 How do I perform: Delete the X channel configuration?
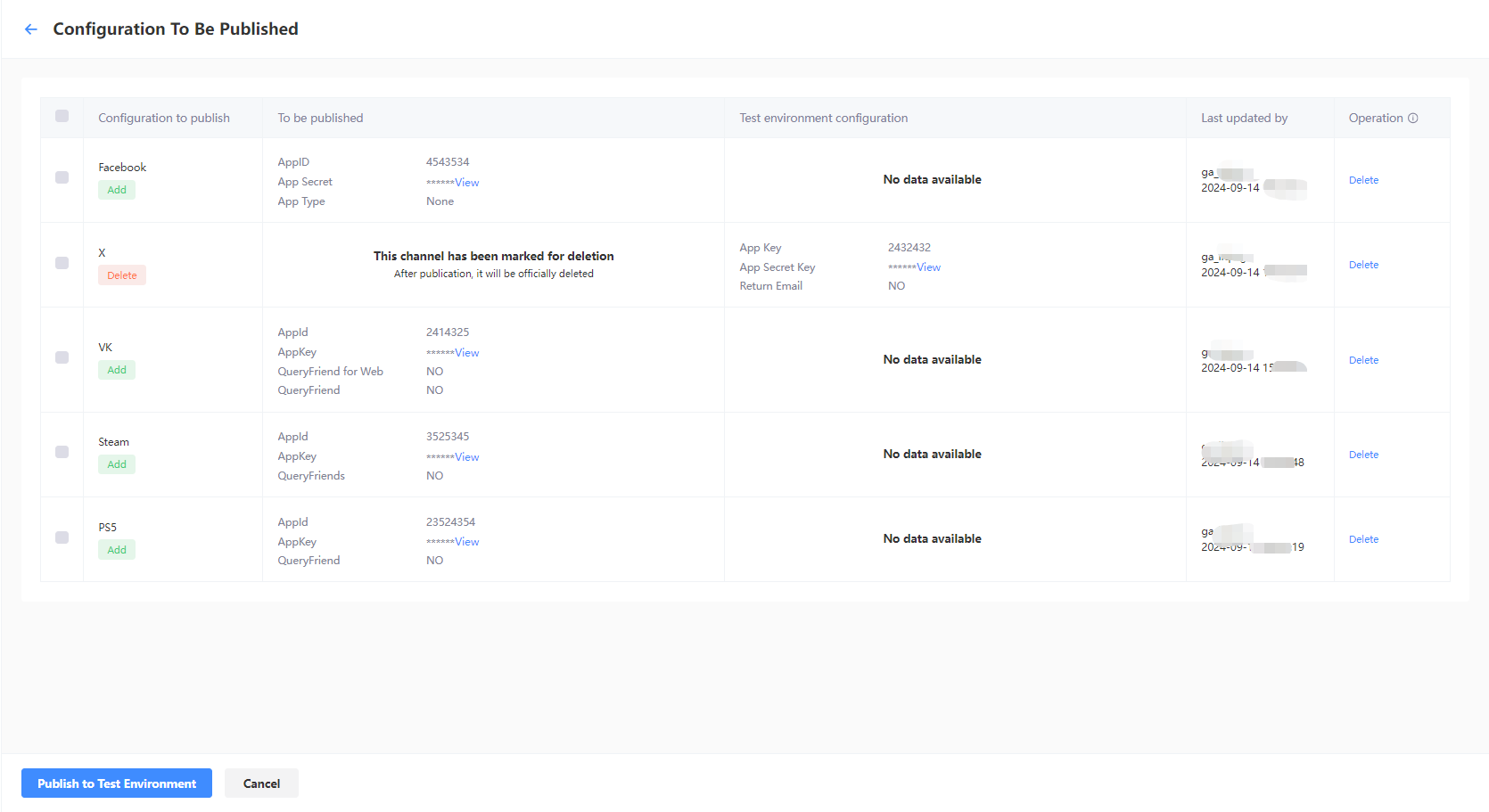pyautogui.click(x=1363, y=264)
